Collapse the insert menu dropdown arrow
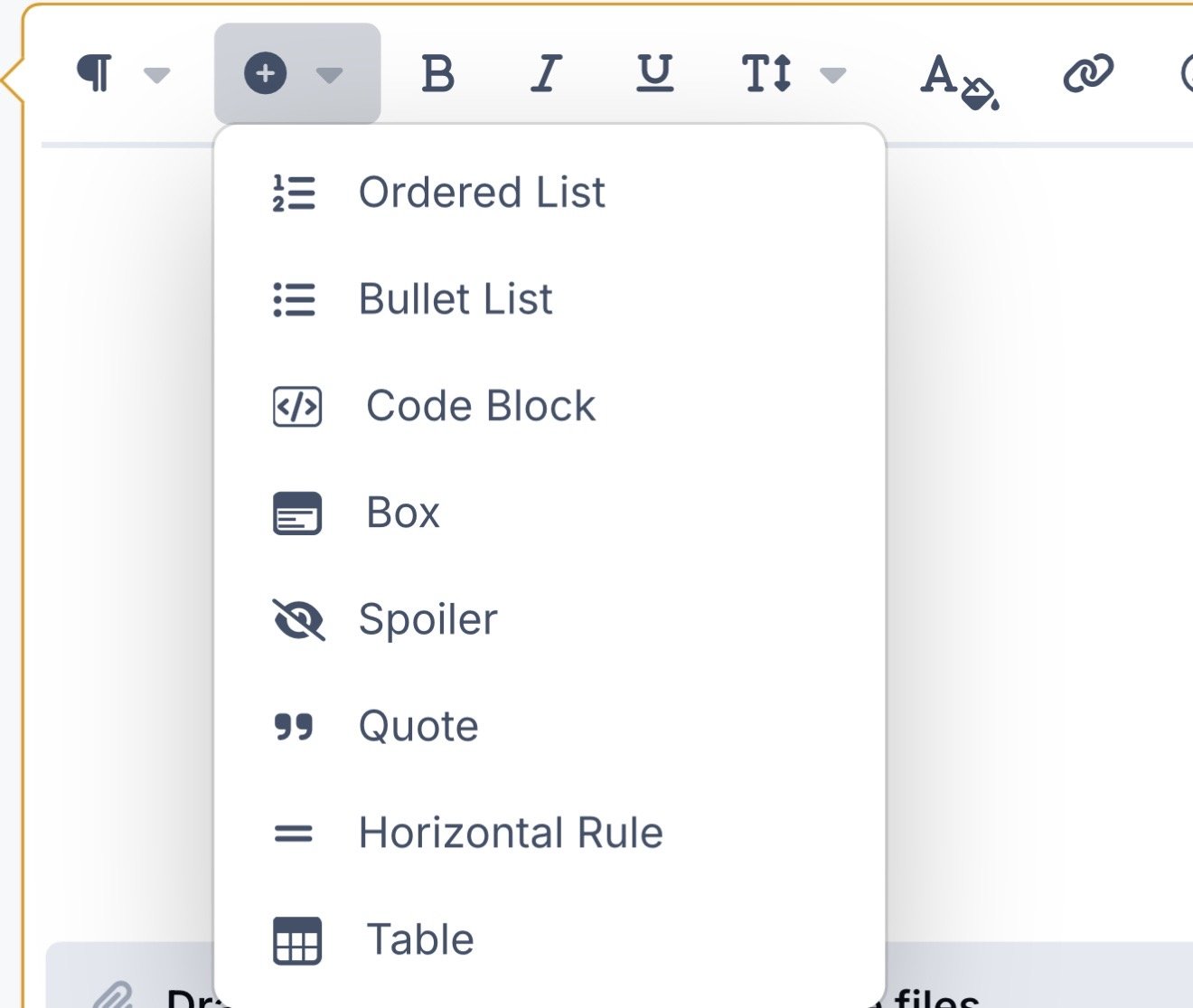The width and height of the screenshot is (1193, 1008). [330, 74]
